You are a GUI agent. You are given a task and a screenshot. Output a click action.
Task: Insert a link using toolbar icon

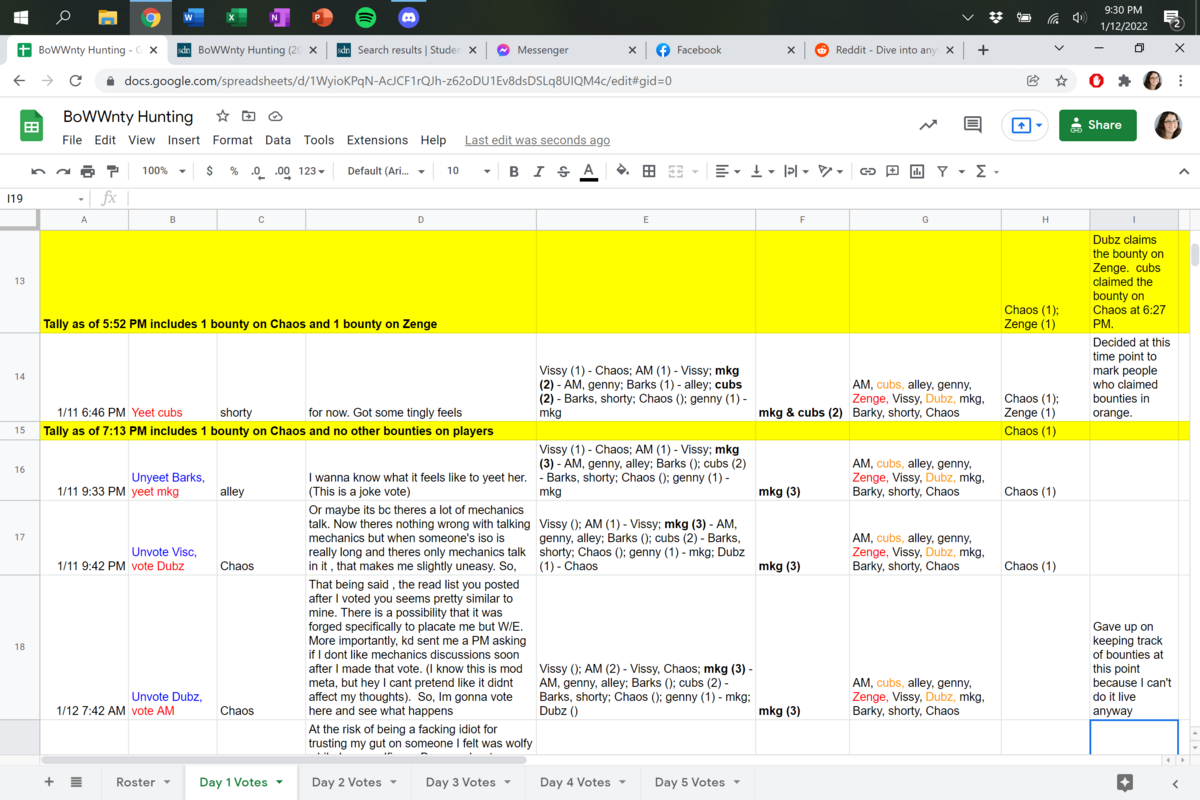pos(868,171)
